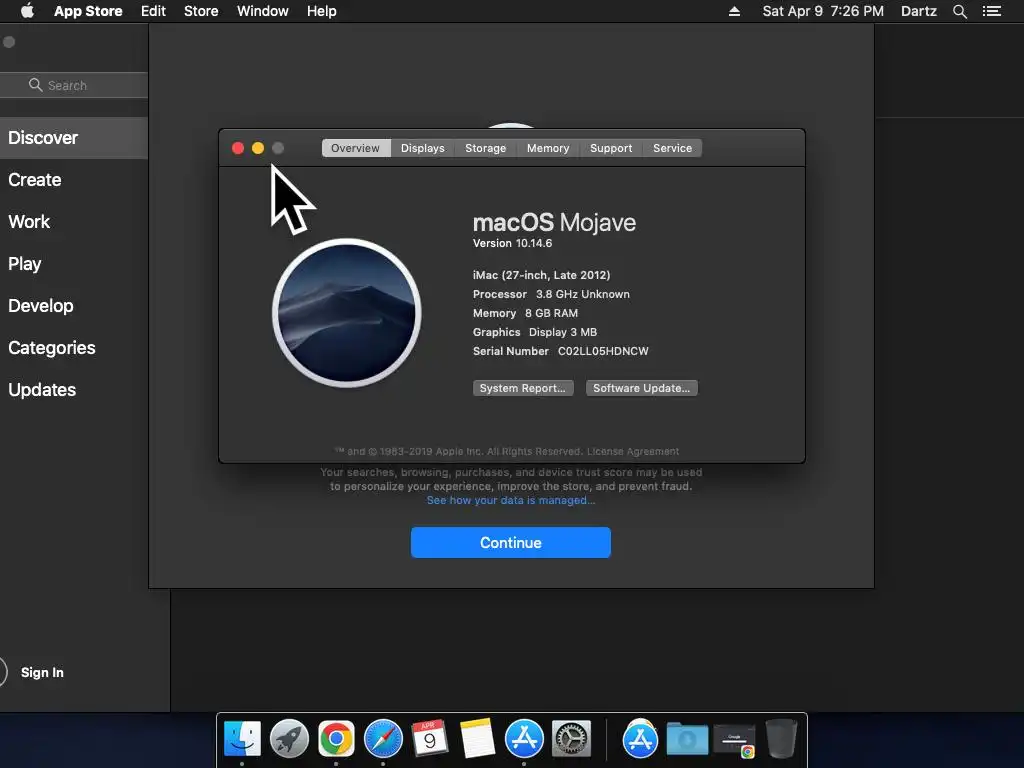Open the Help menu

click(x=322, y=11)
